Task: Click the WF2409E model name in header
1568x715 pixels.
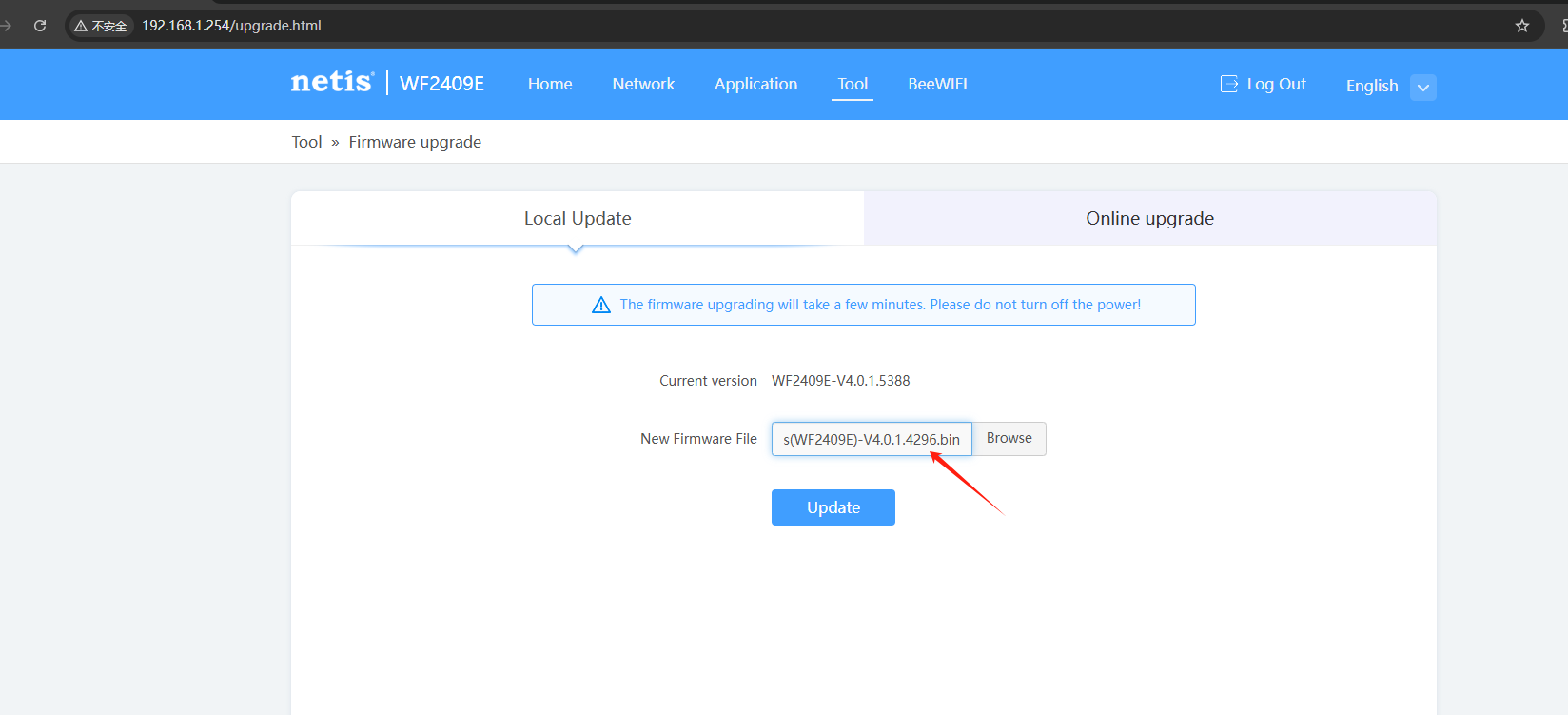Action: (441, 84)
